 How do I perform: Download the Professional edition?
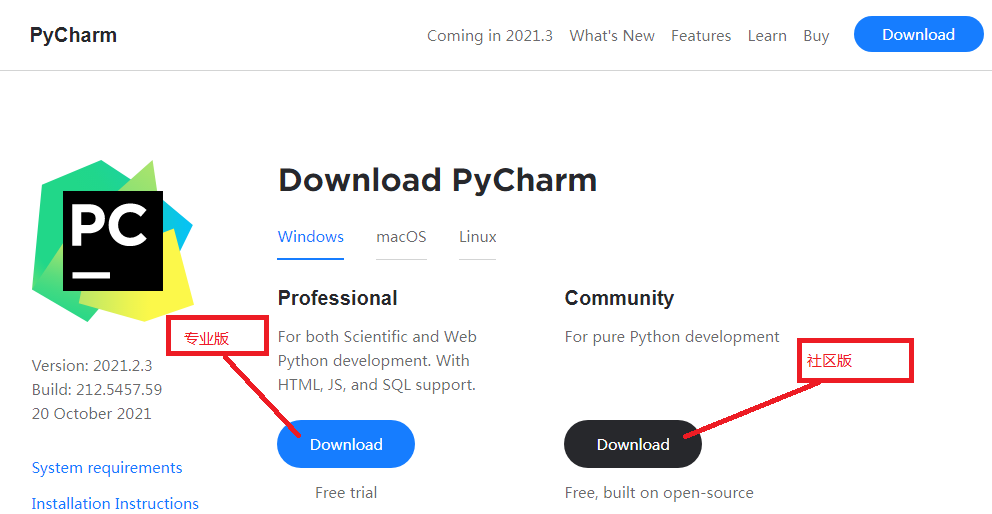(x=346, y=444)
